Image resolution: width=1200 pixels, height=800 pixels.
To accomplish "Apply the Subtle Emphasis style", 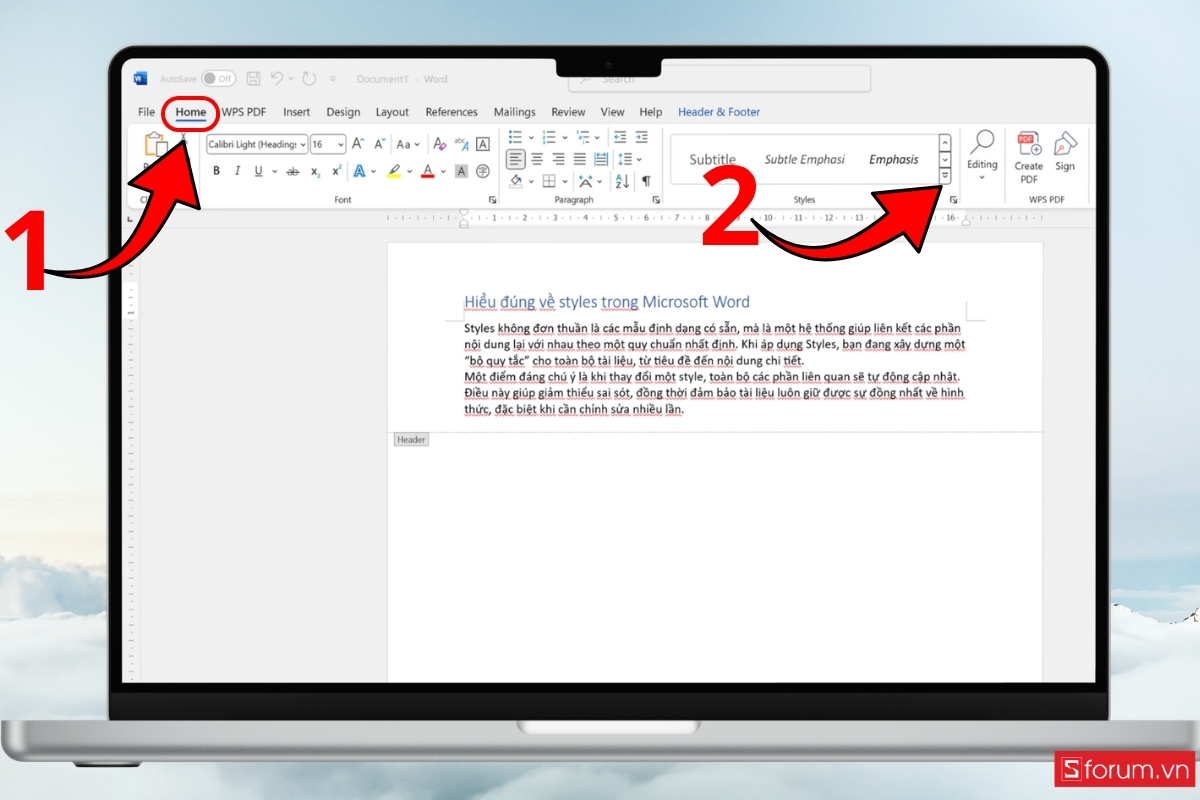I will (x=805, y=160).
